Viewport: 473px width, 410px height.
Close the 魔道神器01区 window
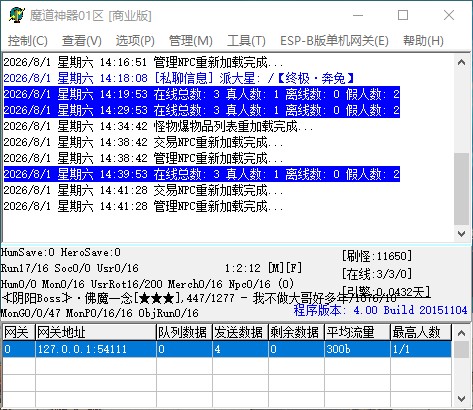[449, 15]
